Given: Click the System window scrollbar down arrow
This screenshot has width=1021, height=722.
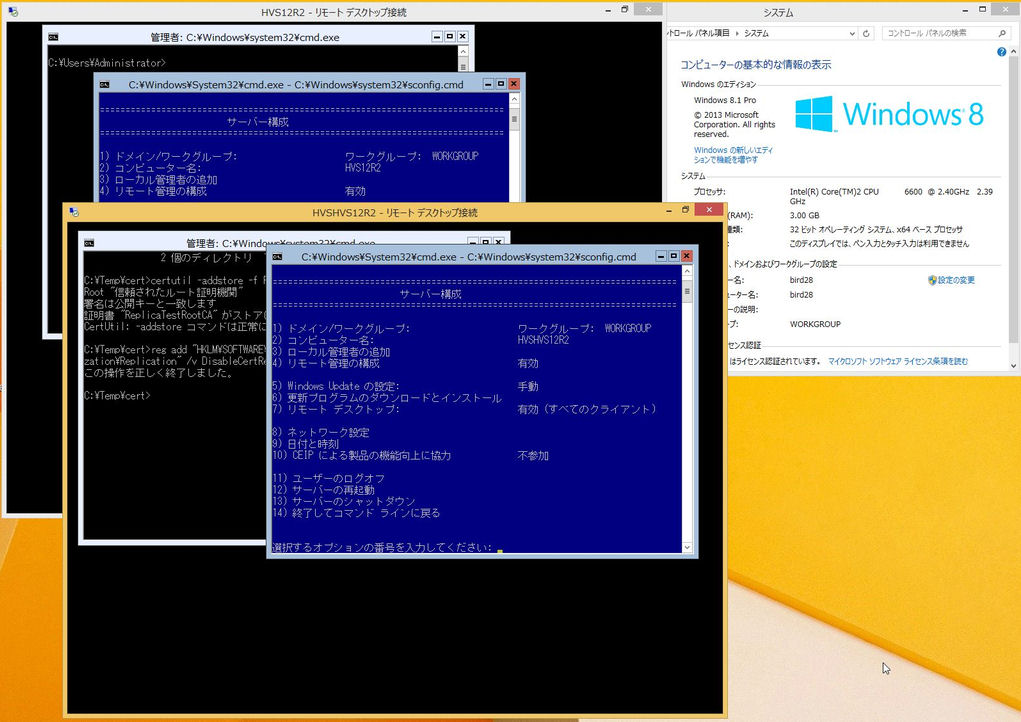Looking at the screenshot, I should (x=1013, y=366).
